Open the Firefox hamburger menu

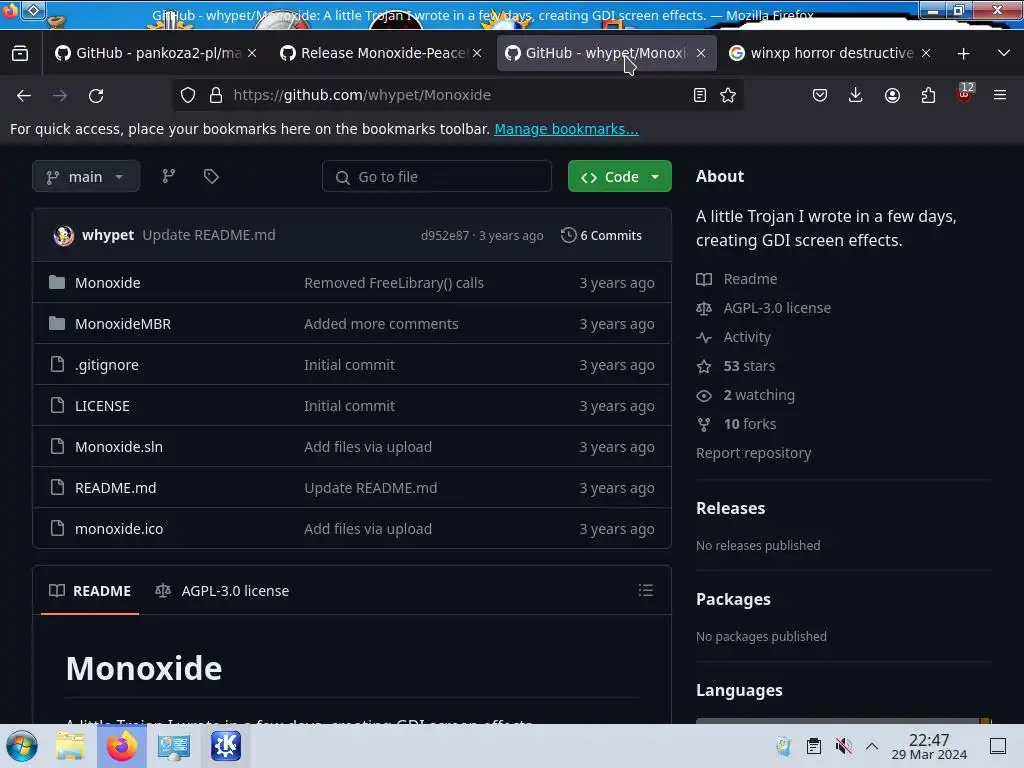1000,95
